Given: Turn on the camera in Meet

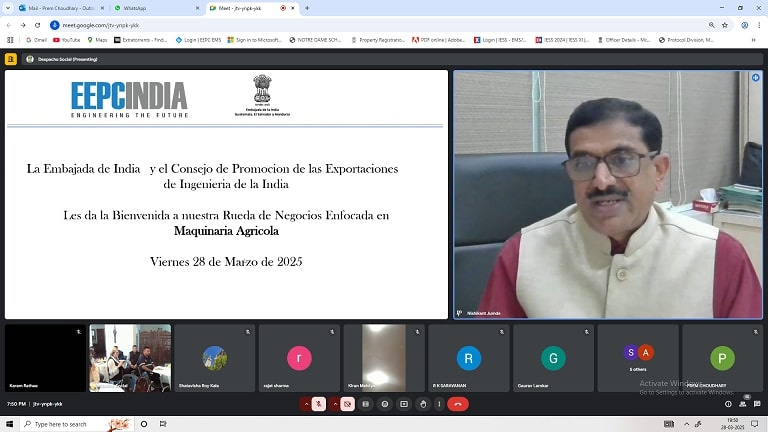Looking at the screenshot, I should click(347, 404).
